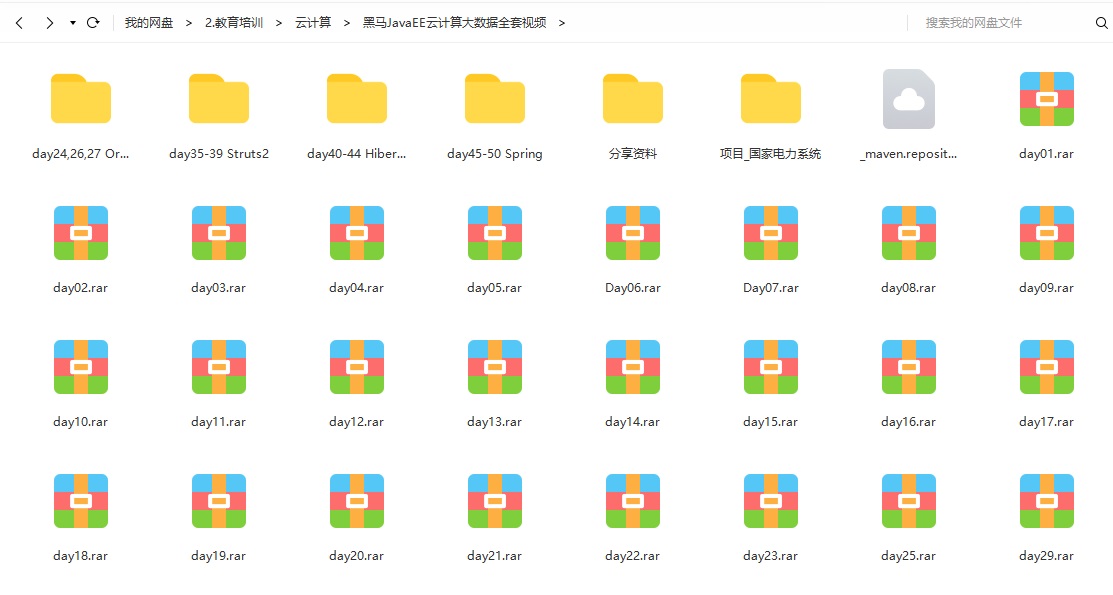Select the day22.rar archive
Image resolution: width=1113 pixels, height=595 pixels.
(632, 501)
